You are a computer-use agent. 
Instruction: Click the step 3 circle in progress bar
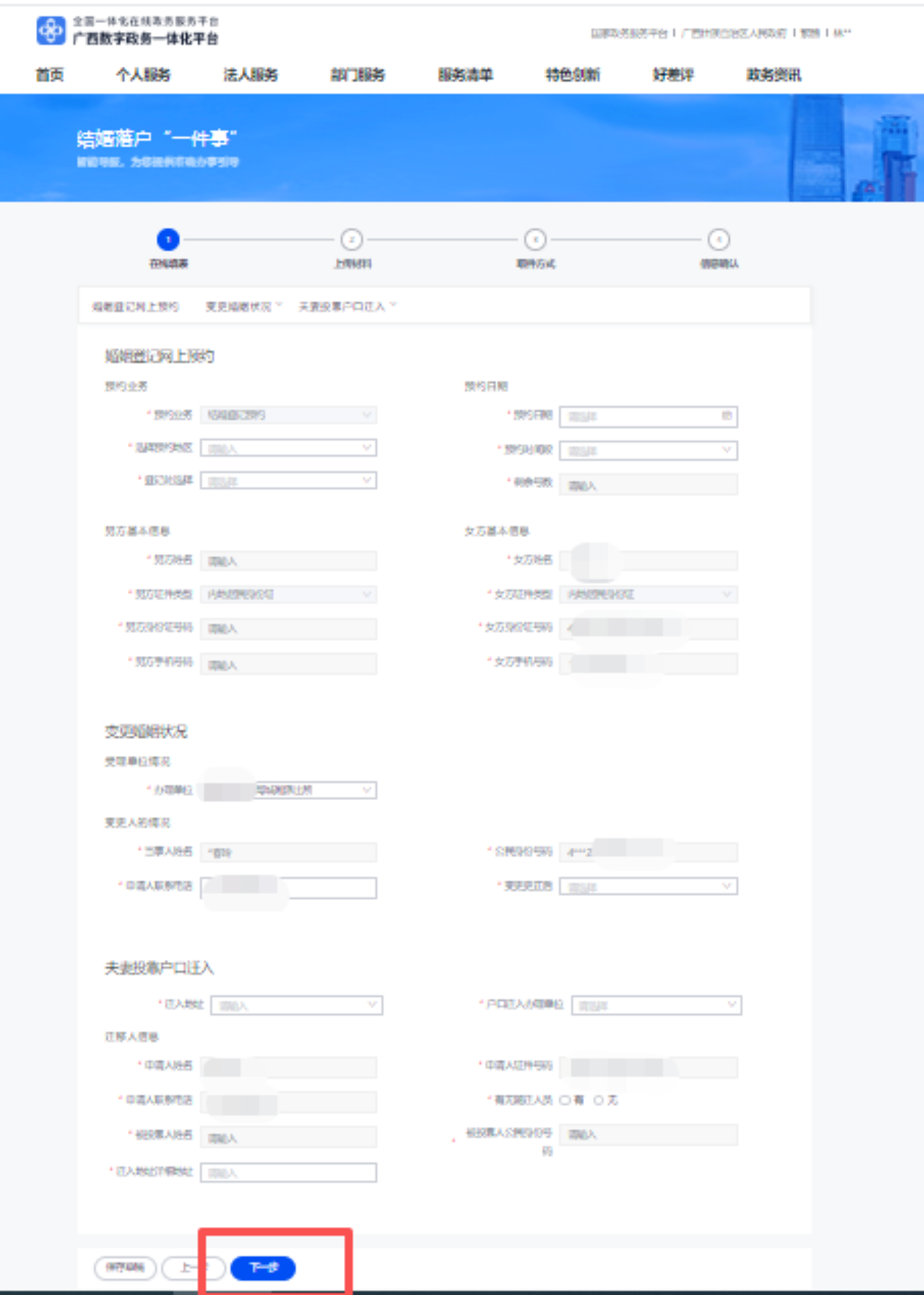click(x=535, y=239)
